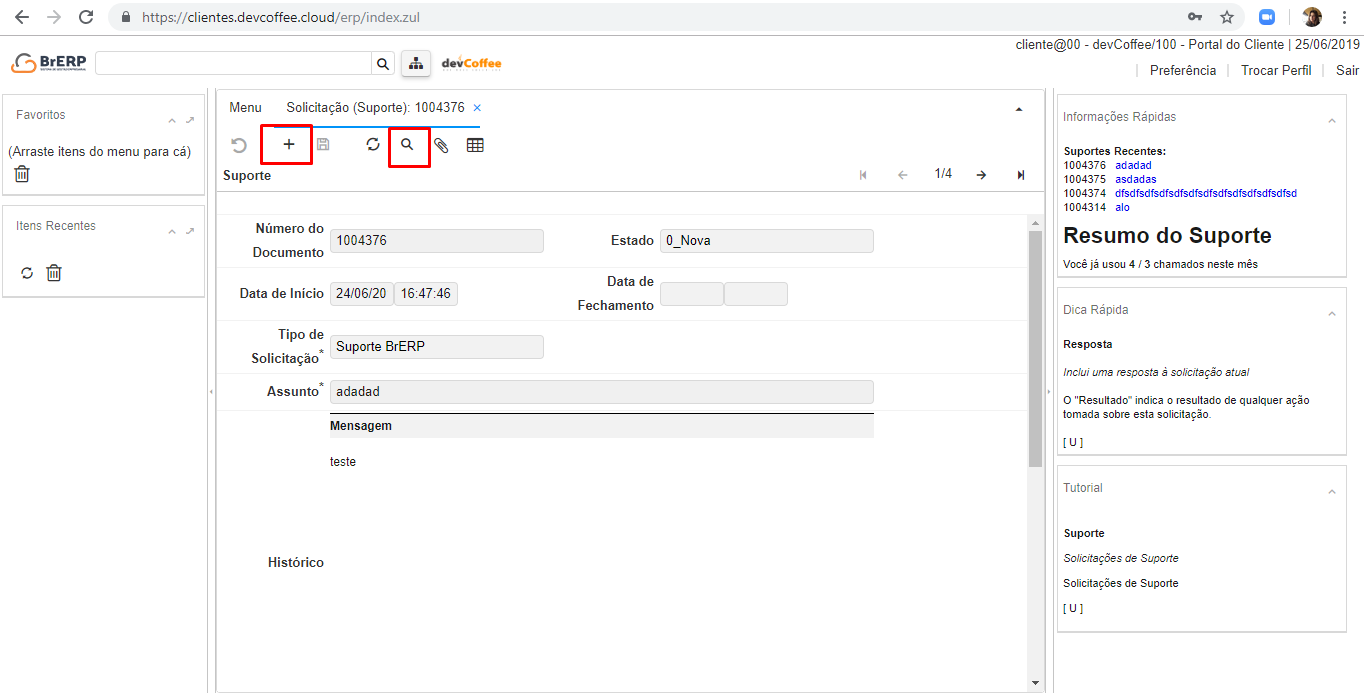
Task: Collapse the Tutorial panel
Action: pyautogui.click(x=1331, y=492)
